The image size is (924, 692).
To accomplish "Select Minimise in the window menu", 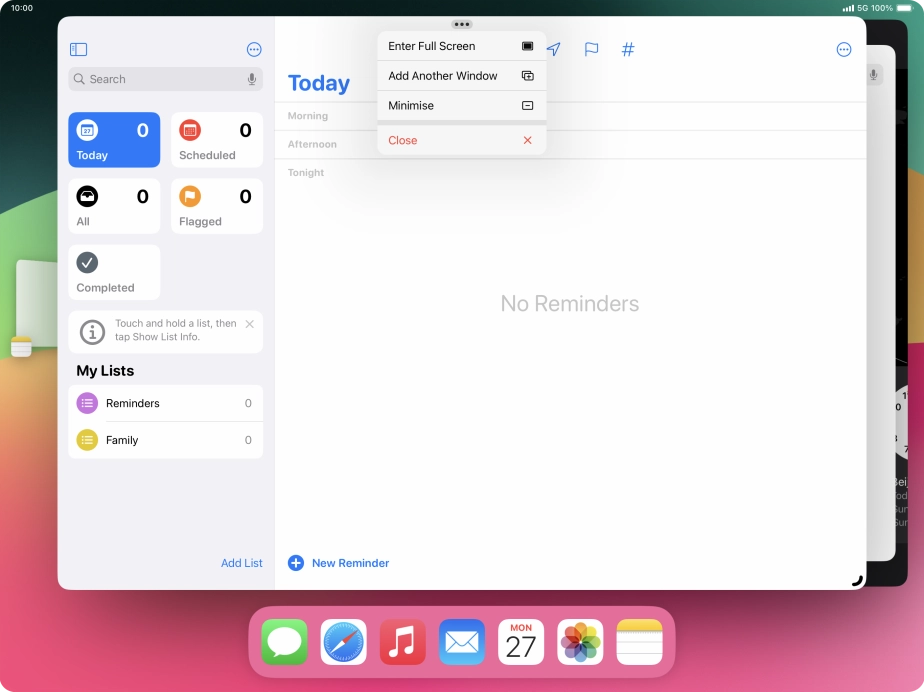I will click(461, 106).
